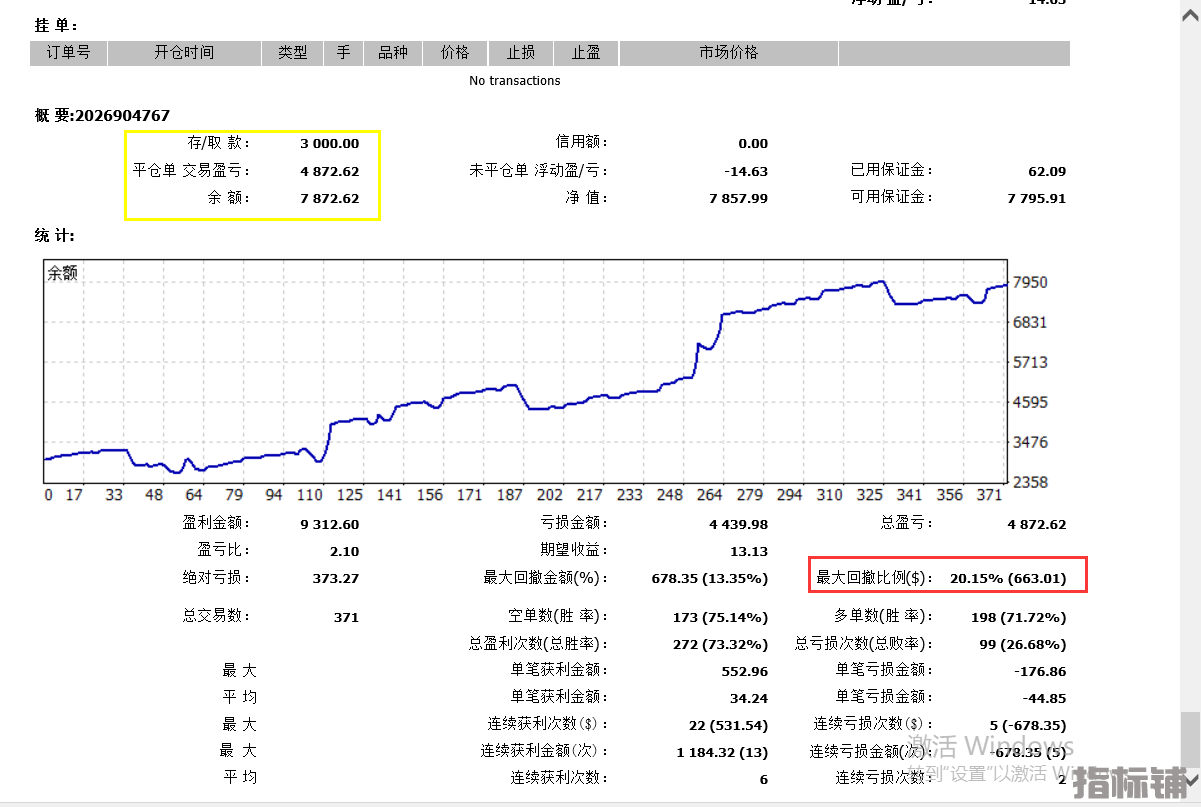The width and height of the screenshot is (1201, 807).
Task: Click the 信用额 value 0.00
Action: point(753,144)
